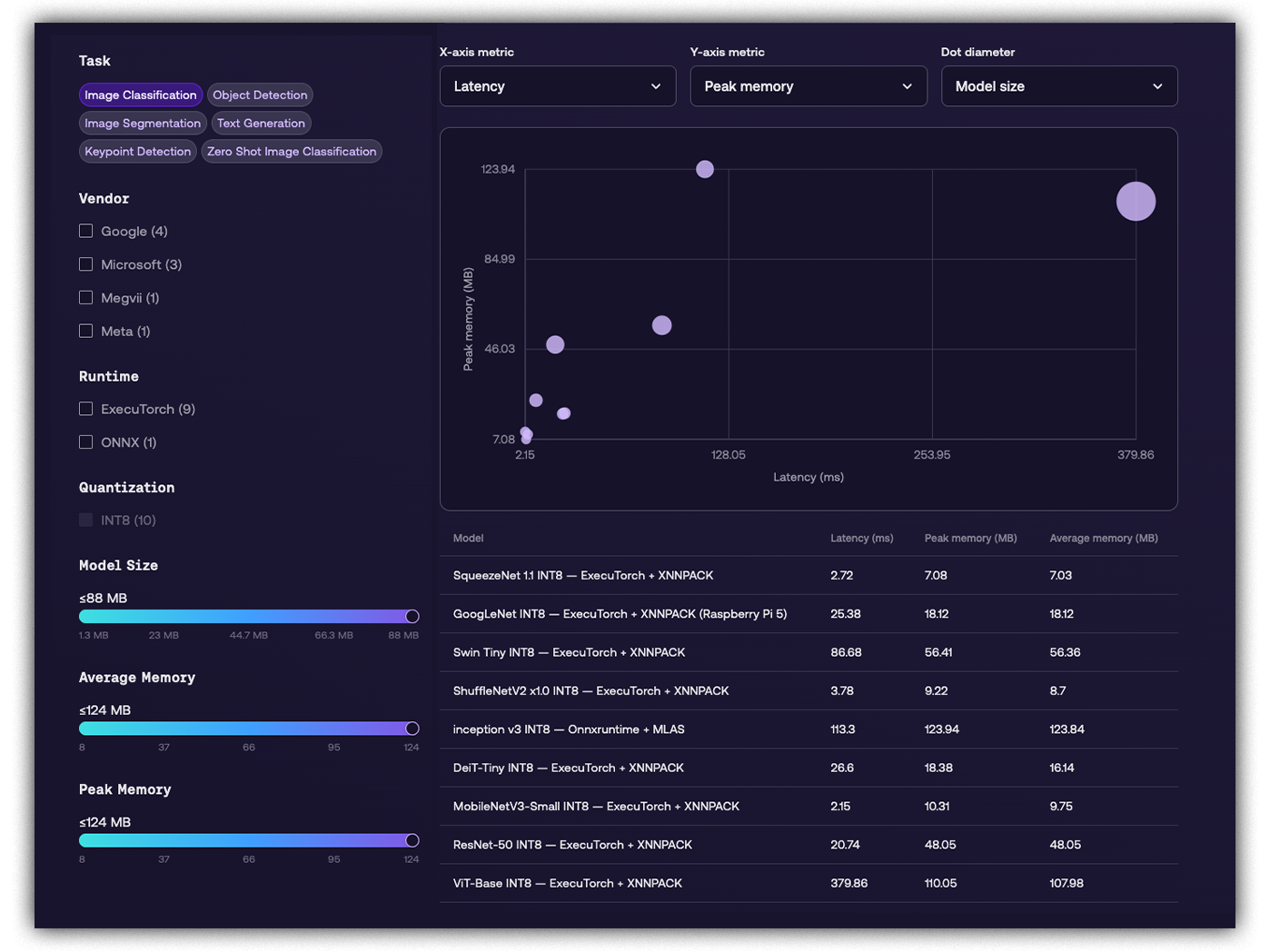
Task: Choose the Image Segmentation task filter
Action: [x=143, y=124]
